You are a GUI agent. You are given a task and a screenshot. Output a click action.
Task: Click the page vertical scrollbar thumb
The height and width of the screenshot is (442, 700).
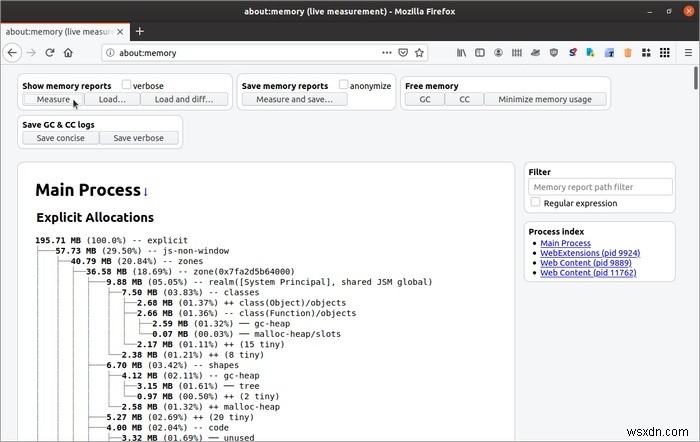coord(695,78)
